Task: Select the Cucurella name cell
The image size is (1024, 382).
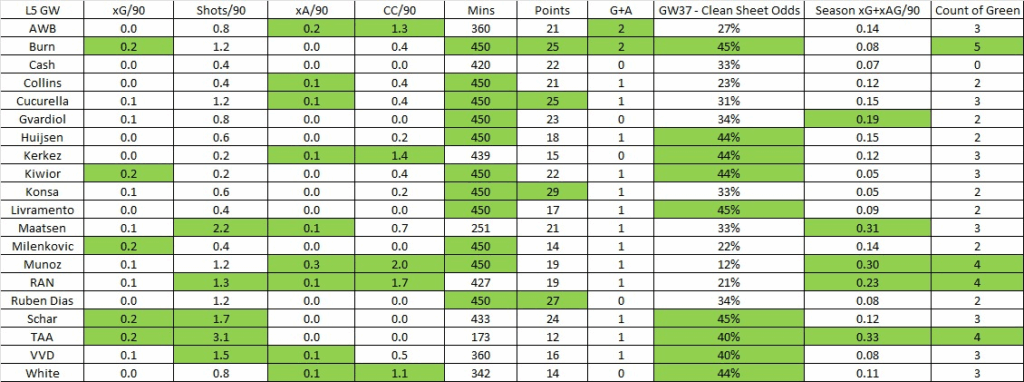Action: click(42, 101)
